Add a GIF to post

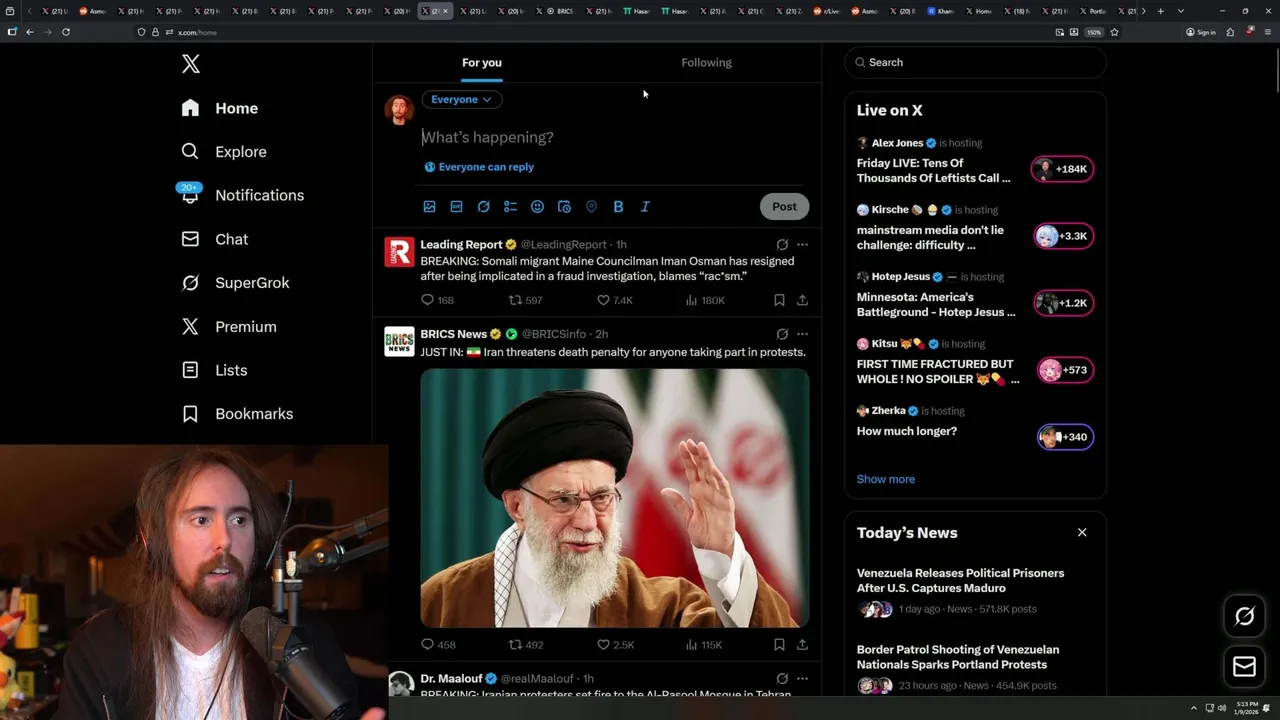[x=456, y=206]
